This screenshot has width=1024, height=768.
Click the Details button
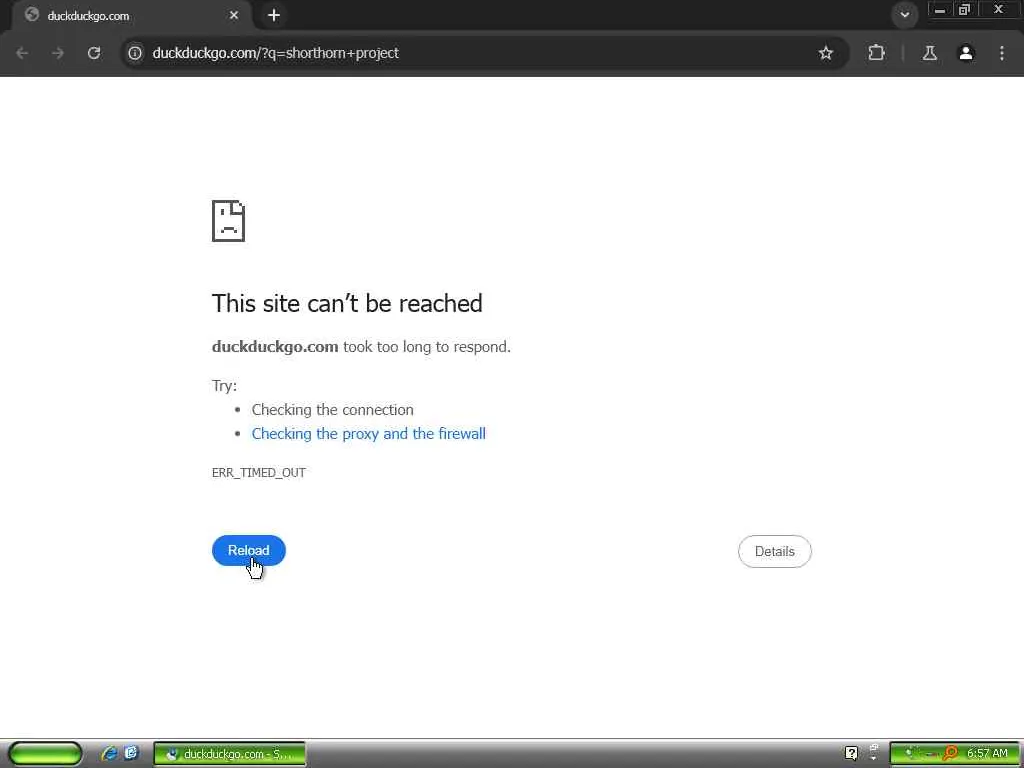775,551
